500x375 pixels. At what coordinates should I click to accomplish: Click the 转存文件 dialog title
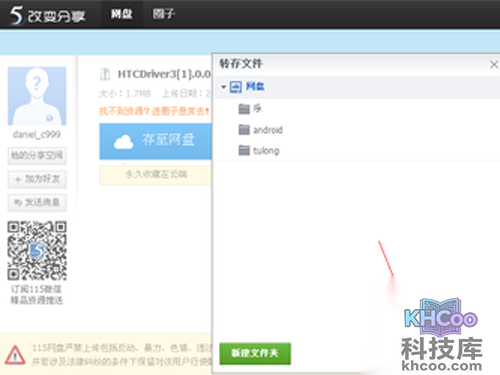241,63
